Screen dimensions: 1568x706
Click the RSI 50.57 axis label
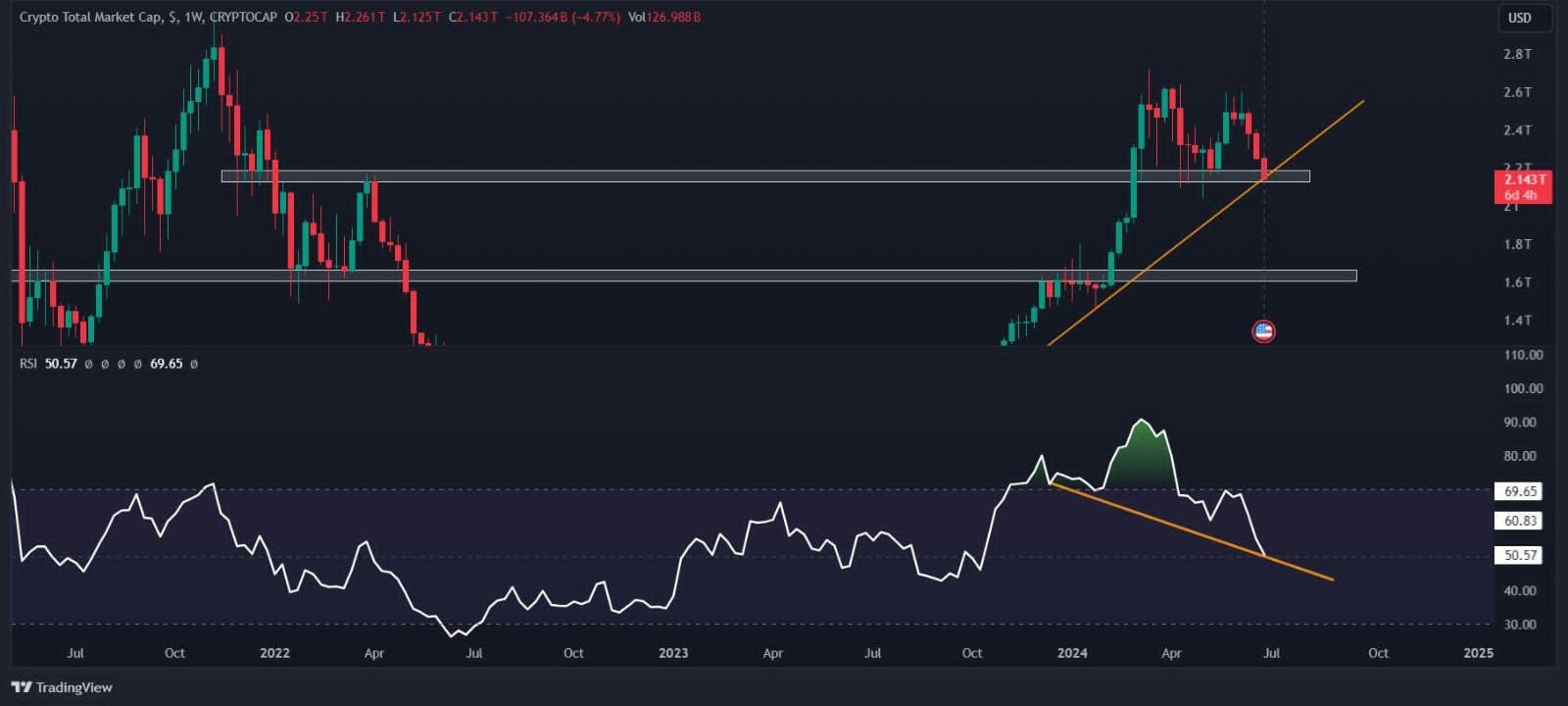(1520, 555)
